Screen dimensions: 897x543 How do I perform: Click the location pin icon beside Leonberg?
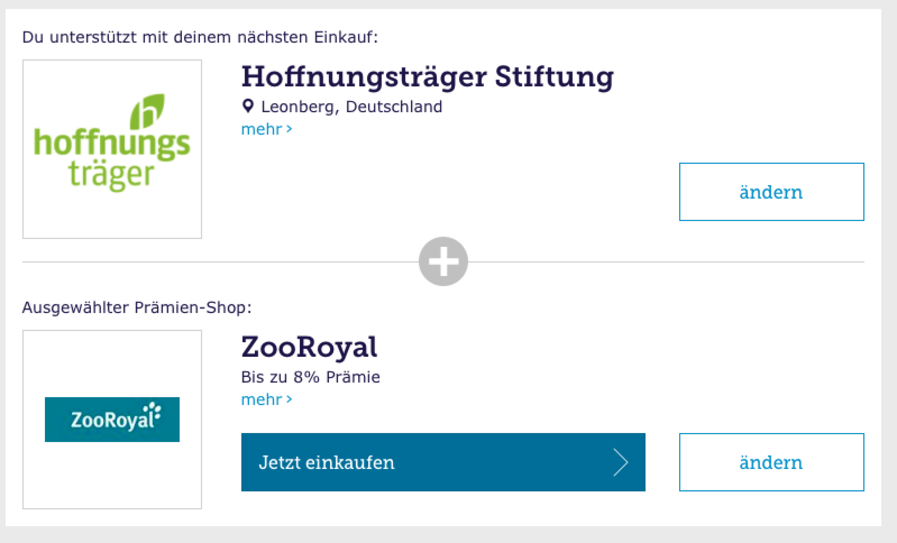248,106
